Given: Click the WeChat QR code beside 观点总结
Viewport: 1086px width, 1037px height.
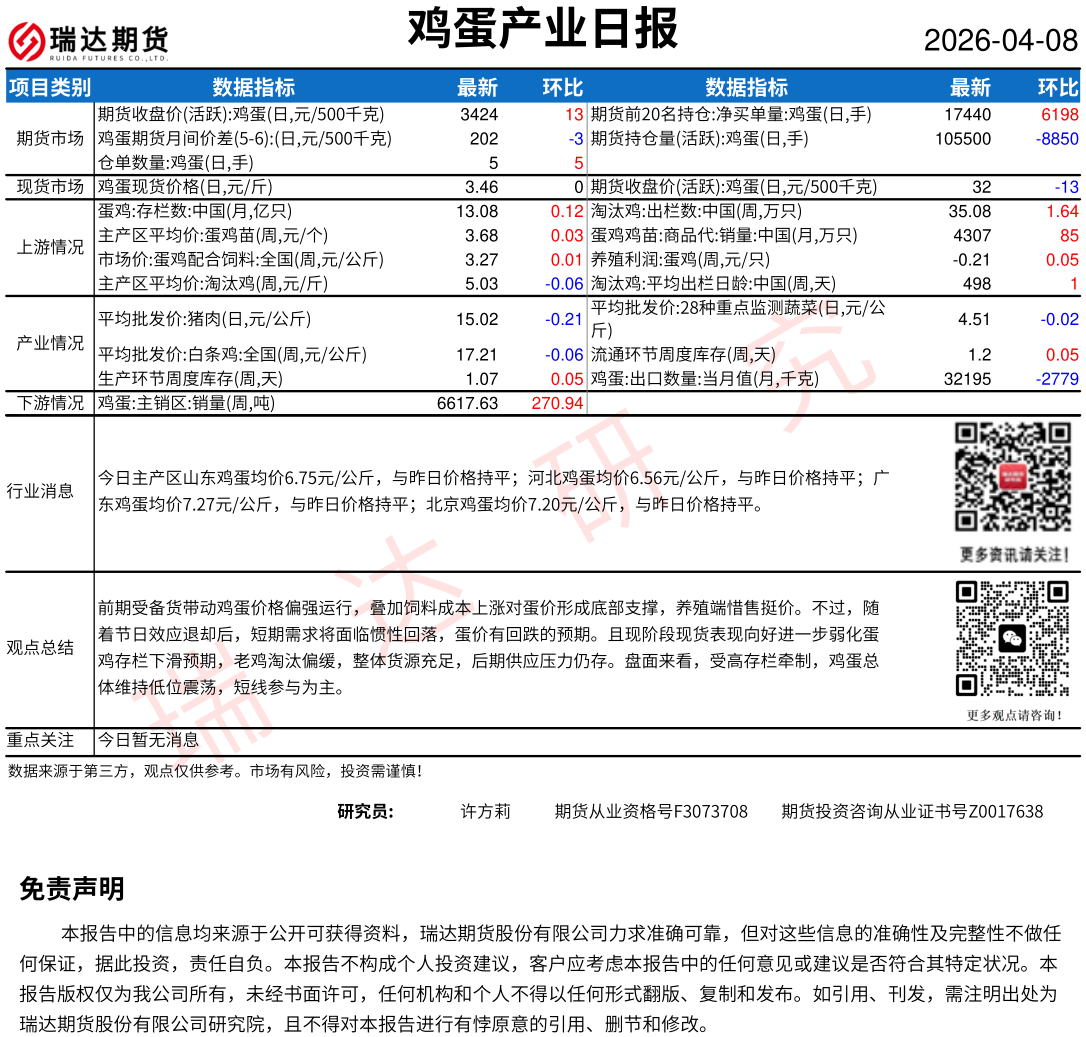Looking at the screenshot, I should (1013, 638).
